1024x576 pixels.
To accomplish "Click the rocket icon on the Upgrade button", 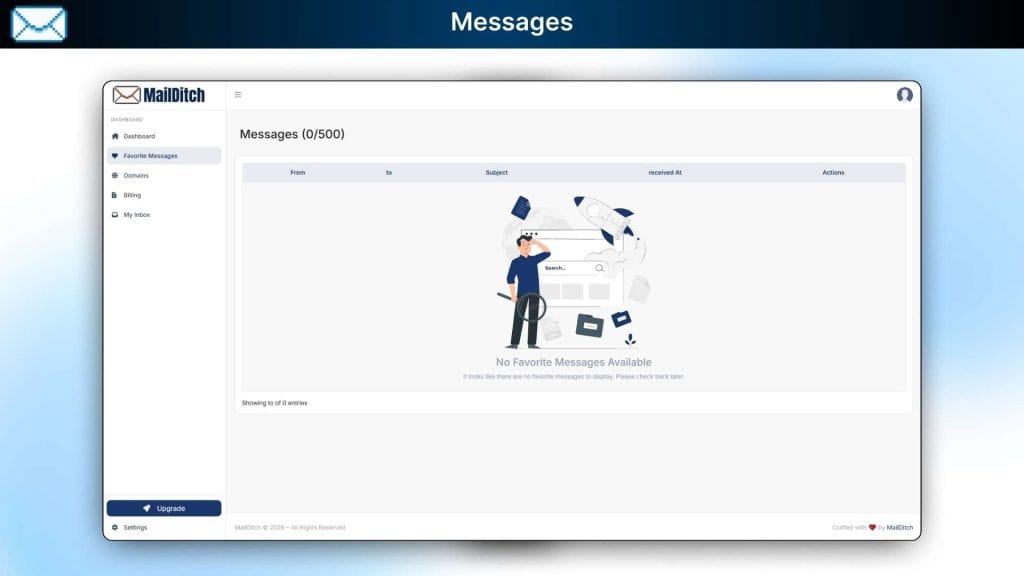I will pyautogui.click(x=146, y=507).
